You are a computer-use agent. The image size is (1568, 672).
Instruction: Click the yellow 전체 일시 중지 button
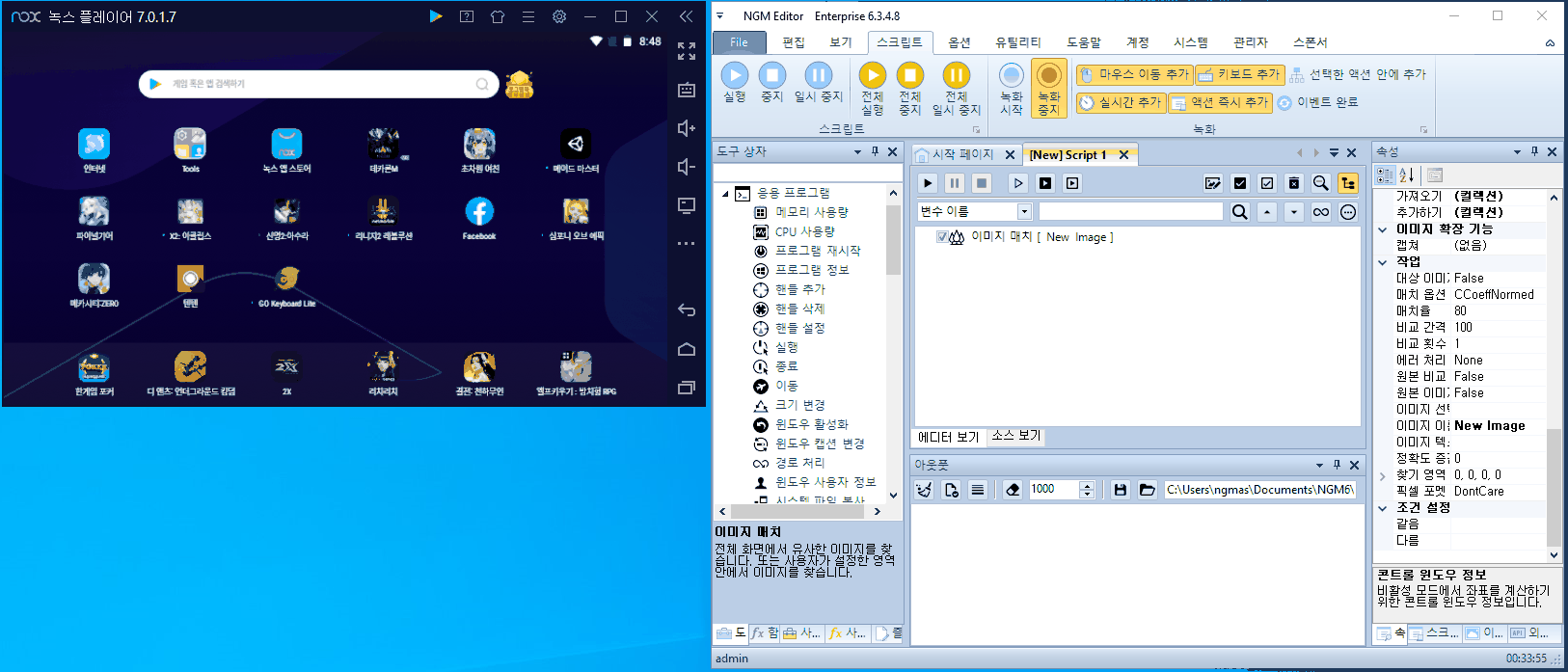click(956, 89)
